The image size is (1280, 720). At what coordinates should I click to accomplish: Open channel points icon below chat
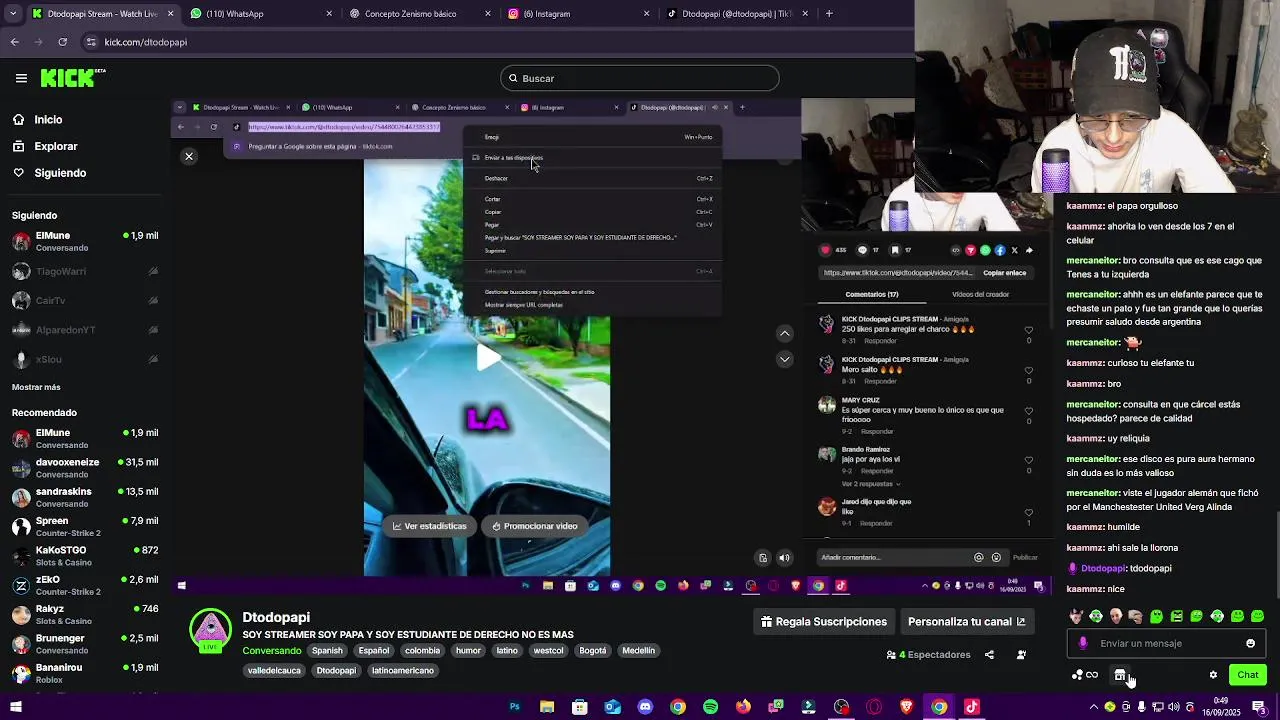click(1084, 675)
